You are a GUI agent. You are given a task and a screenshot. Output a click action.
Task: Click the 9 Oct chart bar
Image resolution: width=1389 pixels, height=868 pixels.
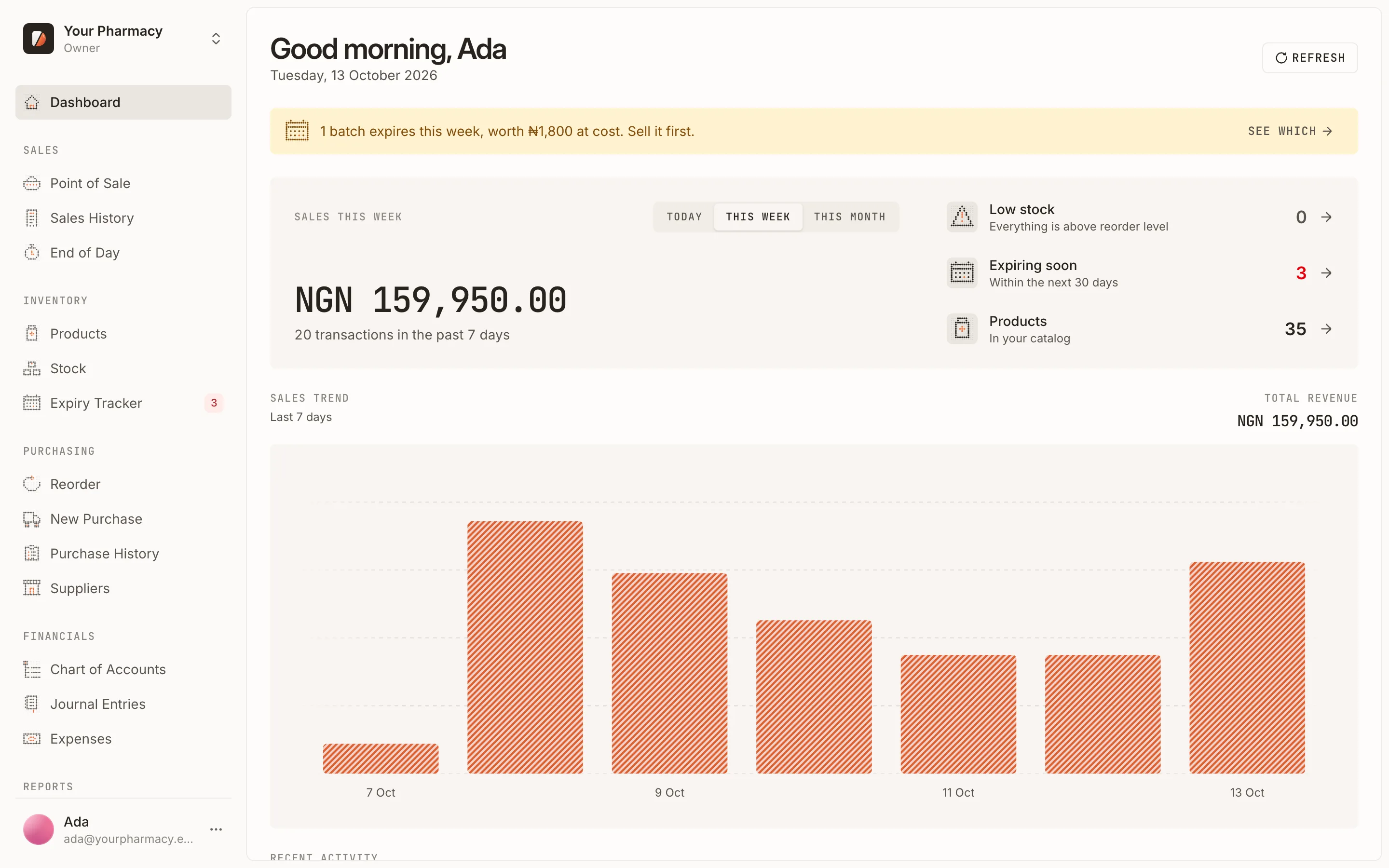pos(669,673)
